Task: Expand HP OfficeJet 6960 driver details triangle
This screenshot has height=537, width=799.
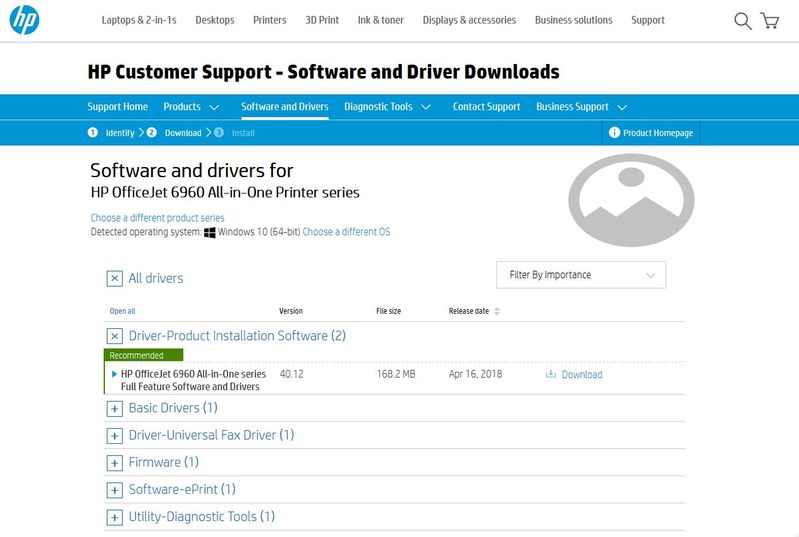Action: tap(114, 374)
